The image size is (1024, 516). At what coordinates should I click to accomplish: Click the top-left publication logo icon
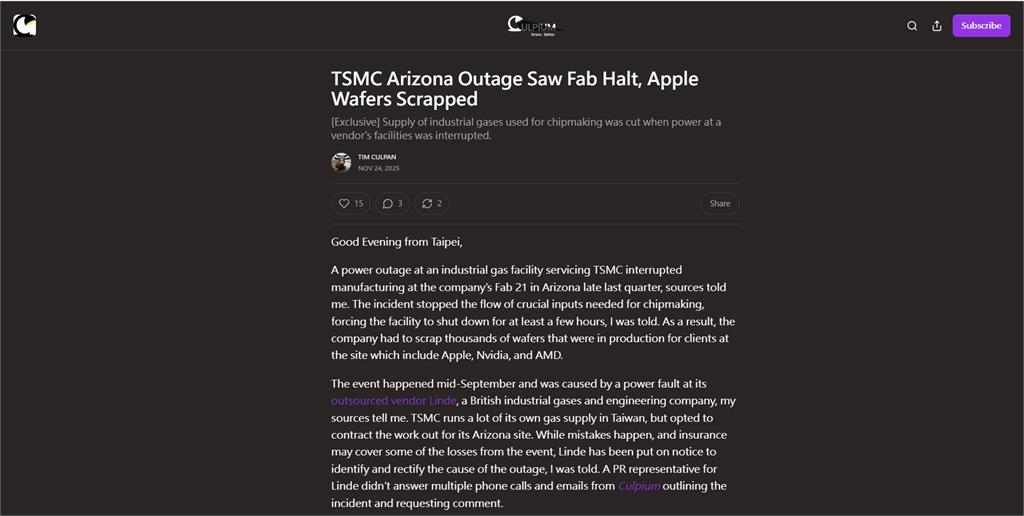(x=25, y=25)
